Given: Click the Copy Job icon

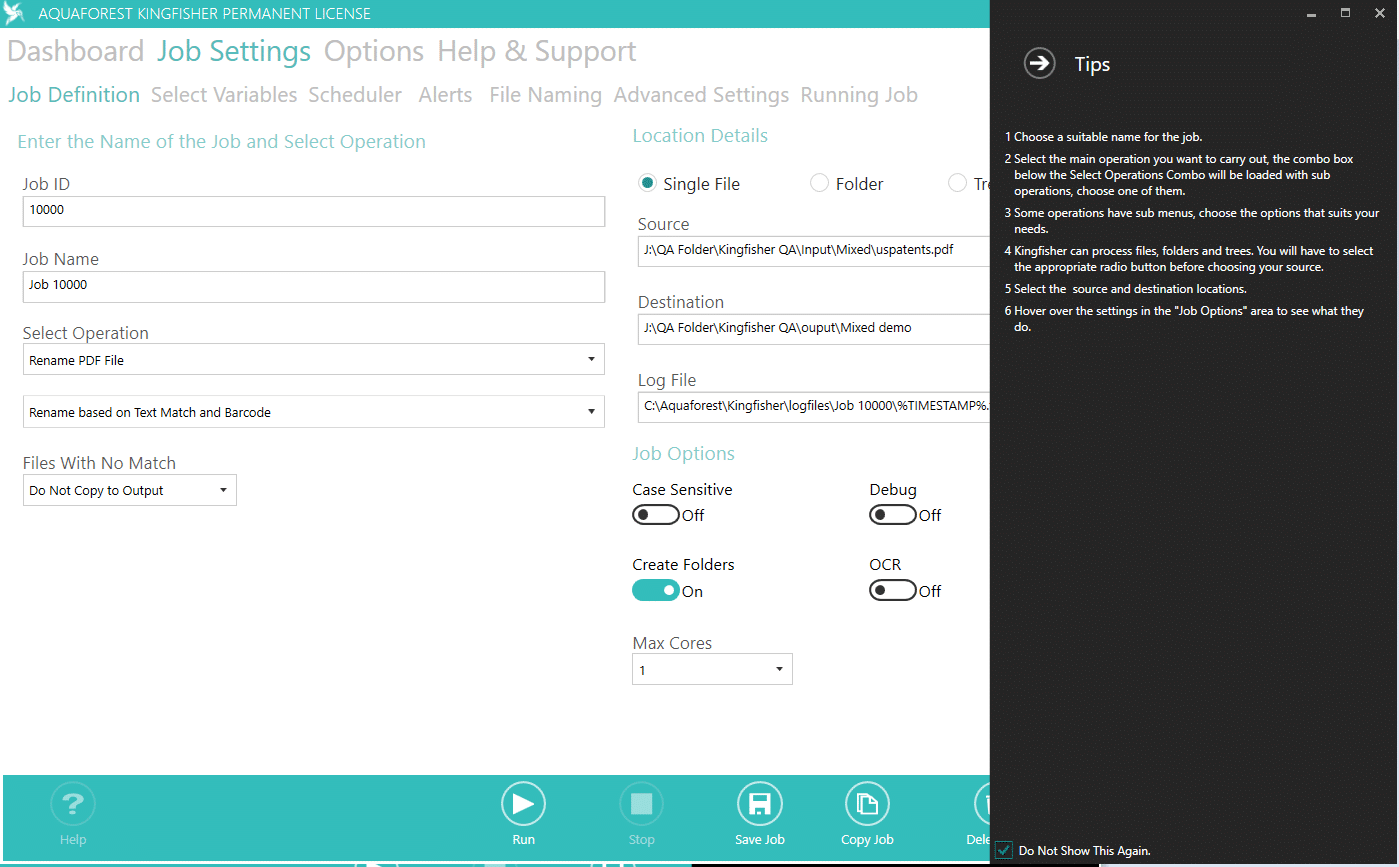Looking at the screenshot, I should [x=867, y=803].
